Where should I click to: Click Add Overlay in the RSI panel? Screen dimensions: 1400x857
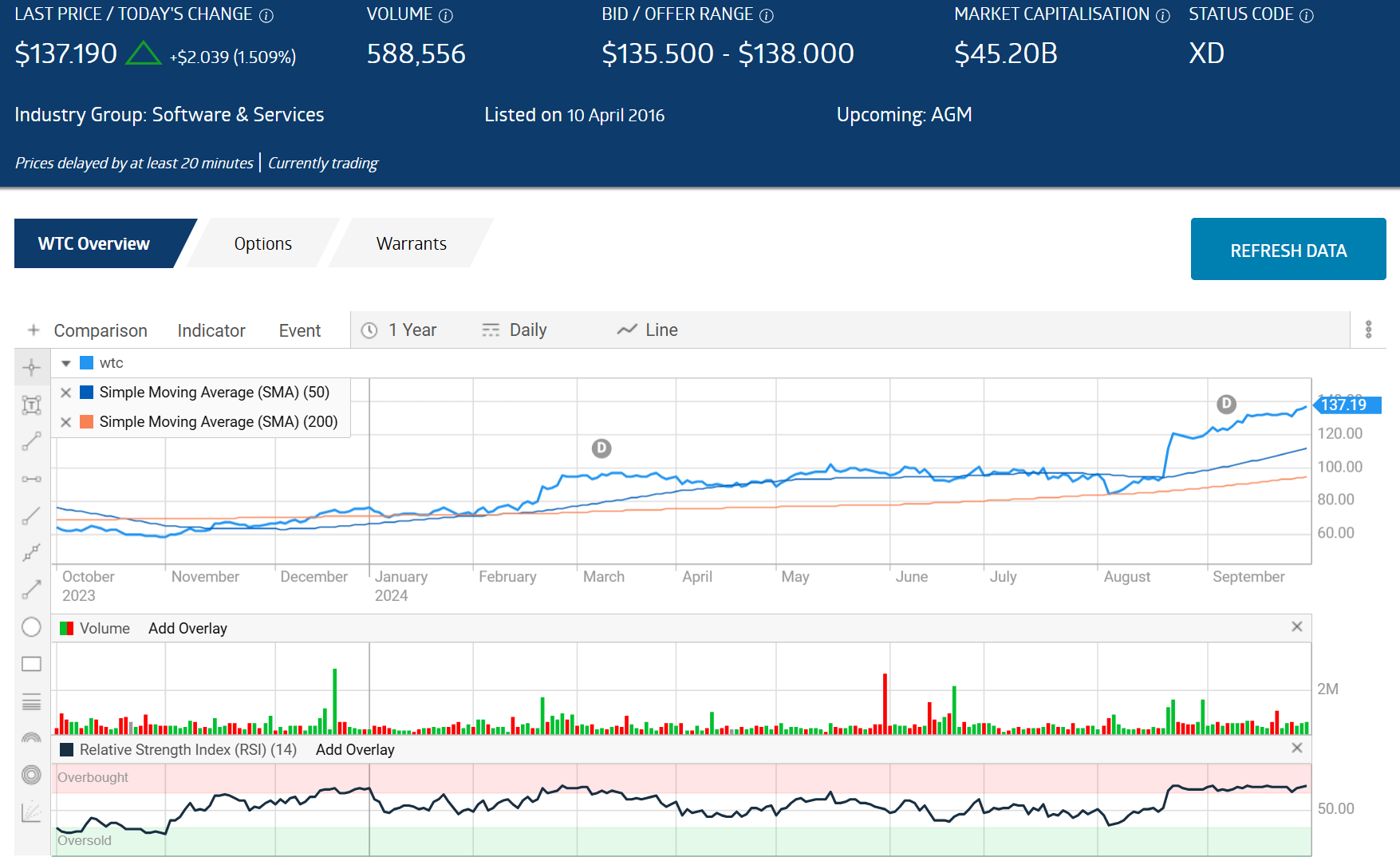356,750
